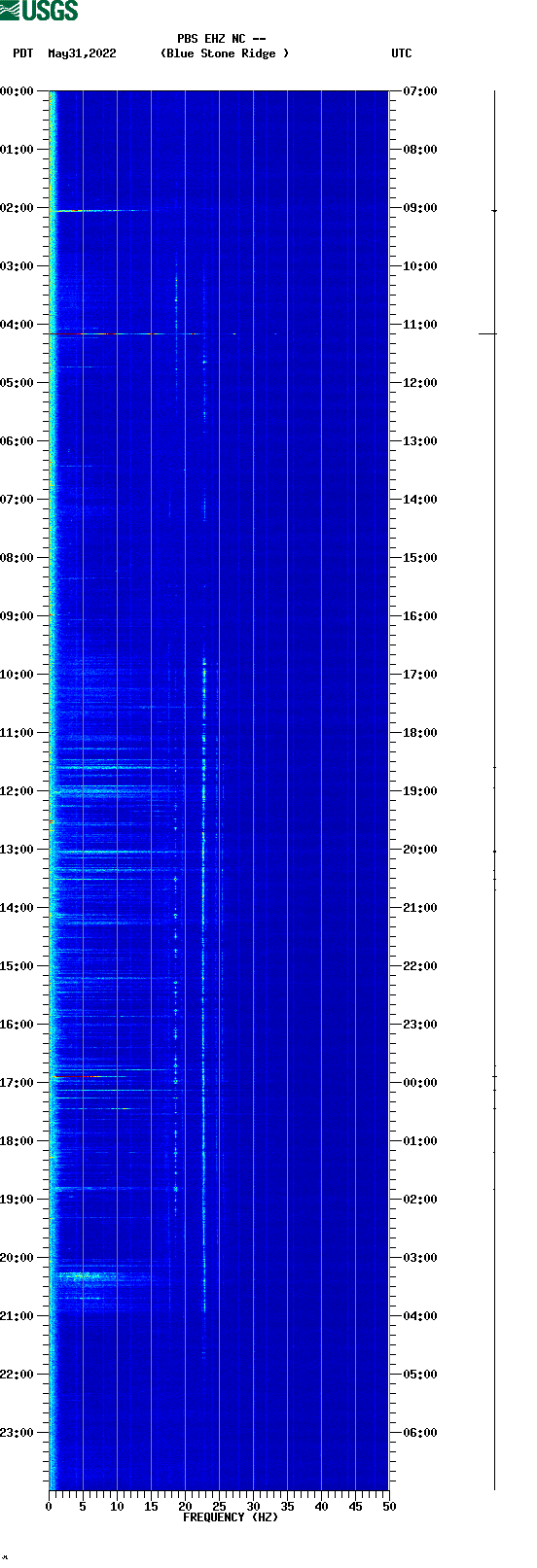Click the white horizontal streak after 04:00 PDT

point(146,333)
